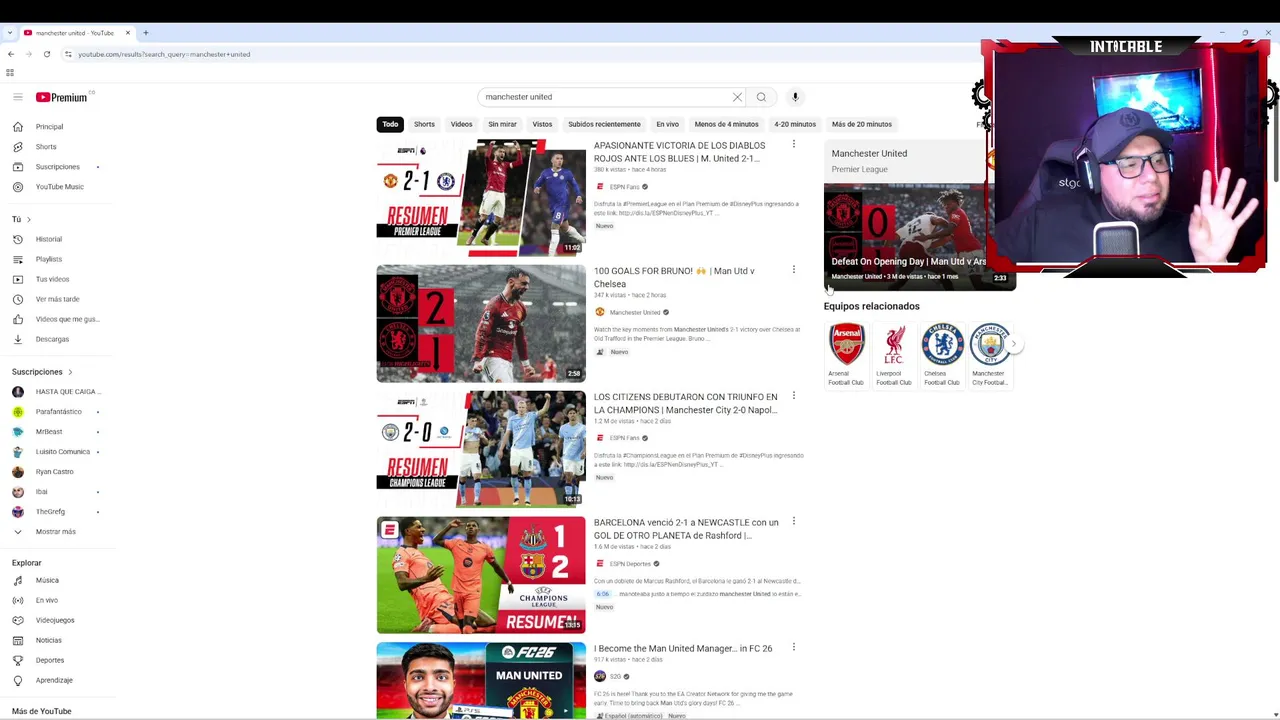Screen dimensions: 1280x720
Task: Expand the Suscripciones heading chevron
Action: coord(70,372)
